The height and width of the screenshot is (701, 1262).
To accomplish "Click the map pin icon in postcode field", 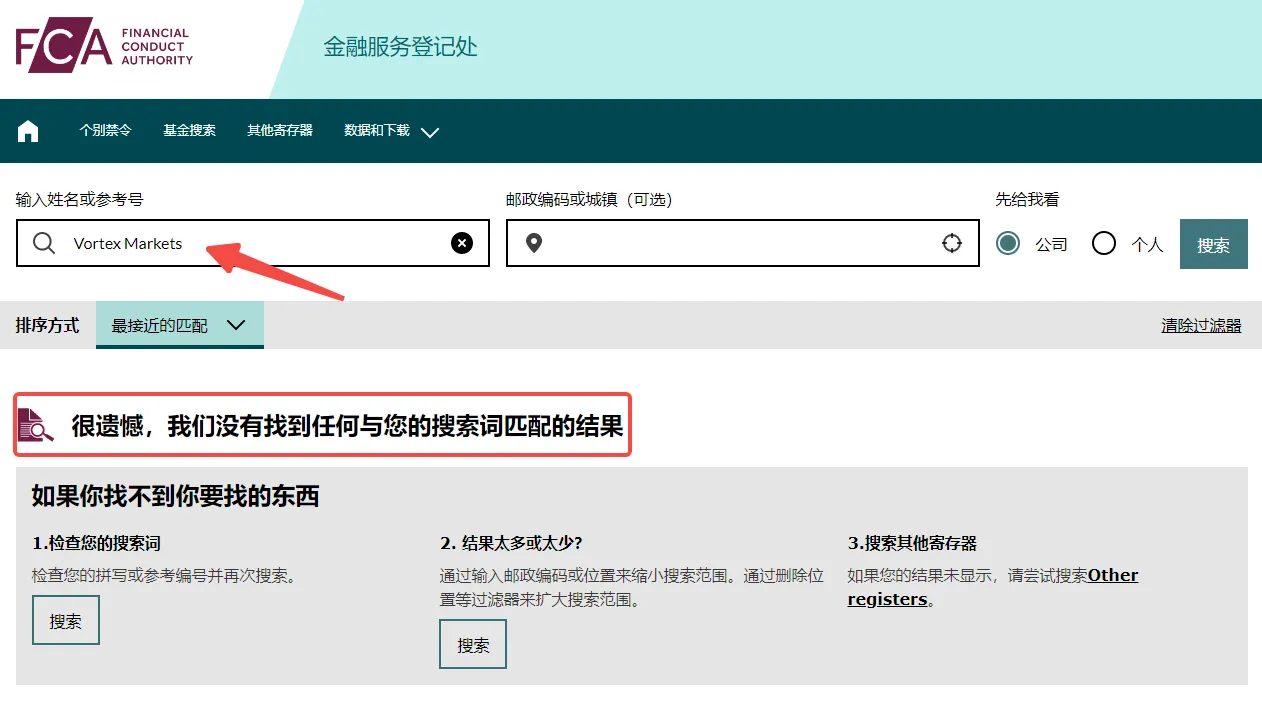I will tap(534, 243).
